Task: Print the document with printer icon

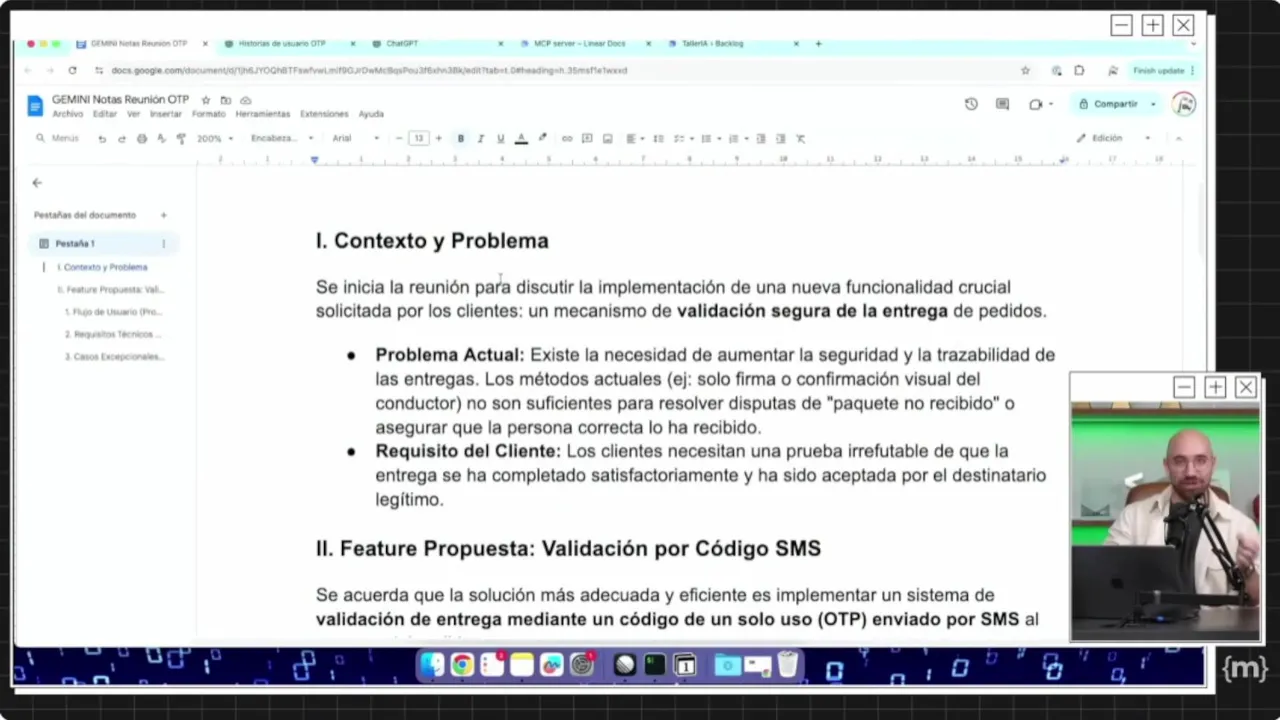Action: click(x=142, y=139)
